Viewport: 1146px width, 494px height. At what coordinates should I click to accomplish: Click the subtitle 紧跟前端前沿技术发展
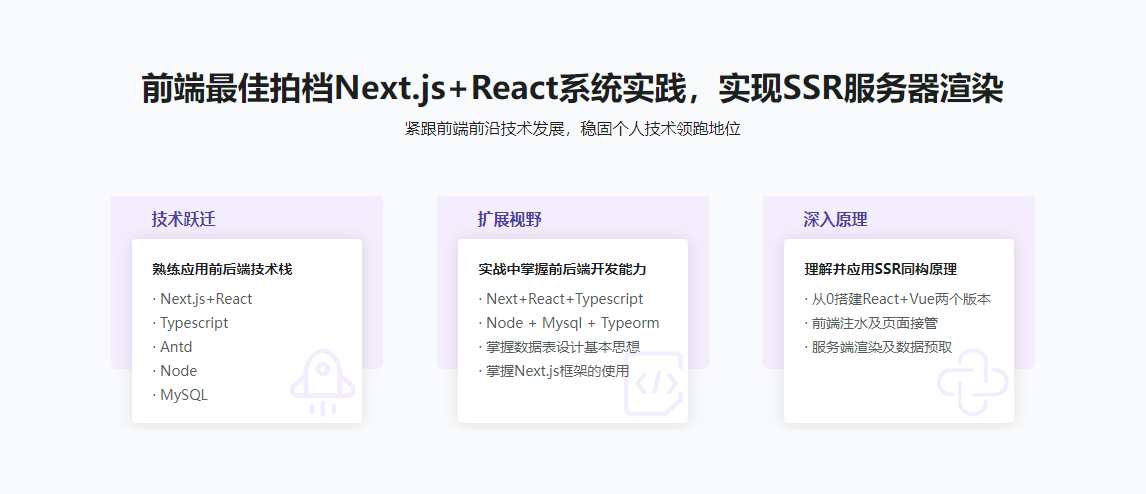pyautogui.click(x=572, y=129)
